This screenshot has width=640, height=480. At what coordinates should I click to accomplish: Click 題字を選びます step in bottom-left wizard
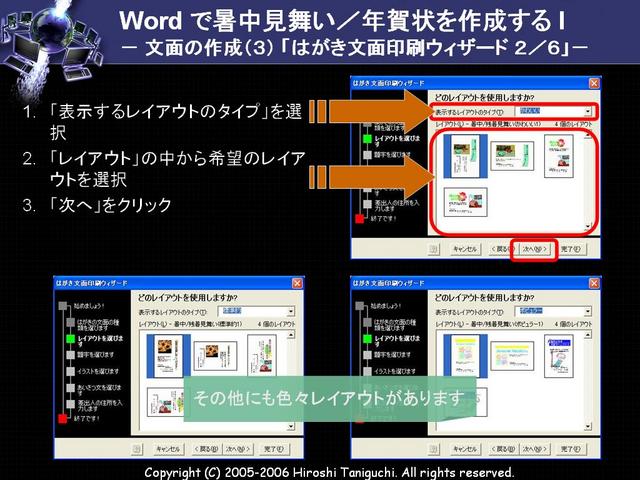[x=91, y=355]
